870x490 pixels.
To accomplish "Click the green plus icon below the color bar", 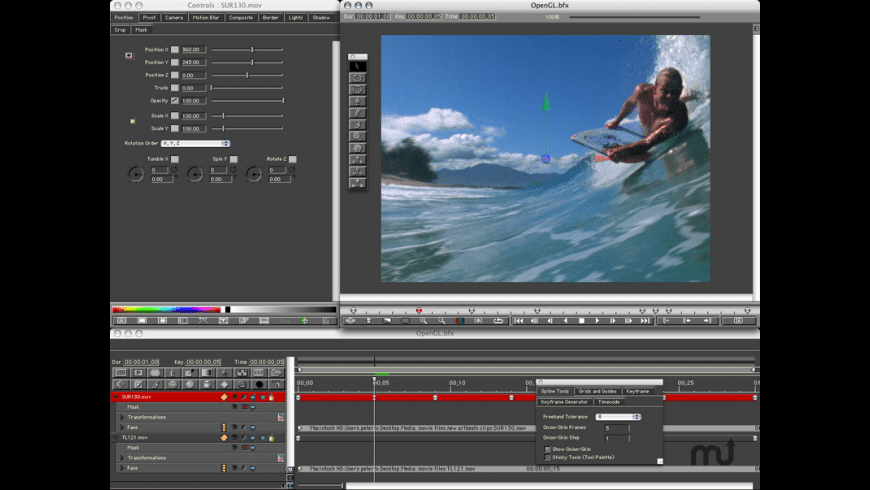I will coord(305,321).
